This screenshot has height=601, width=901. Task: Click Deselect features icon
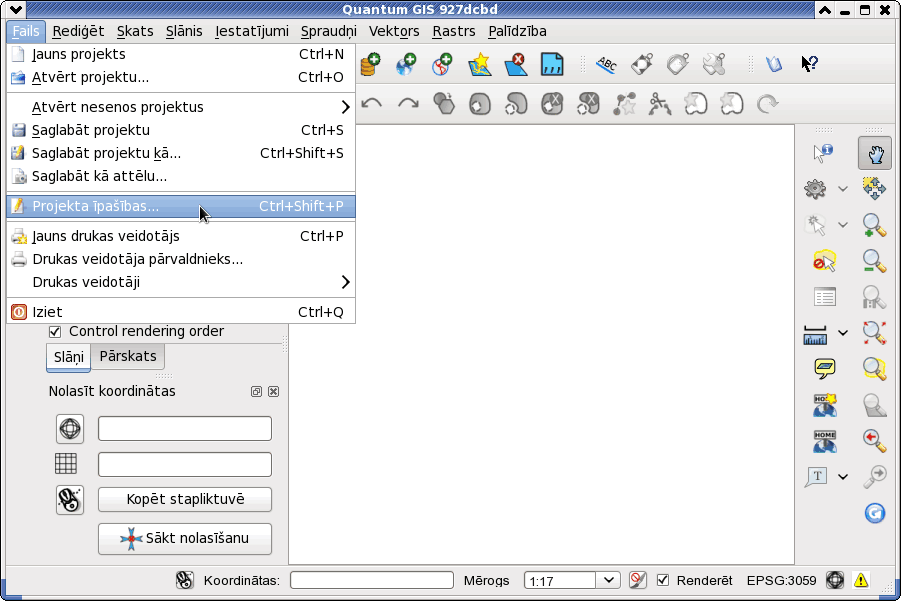[825, 261]
